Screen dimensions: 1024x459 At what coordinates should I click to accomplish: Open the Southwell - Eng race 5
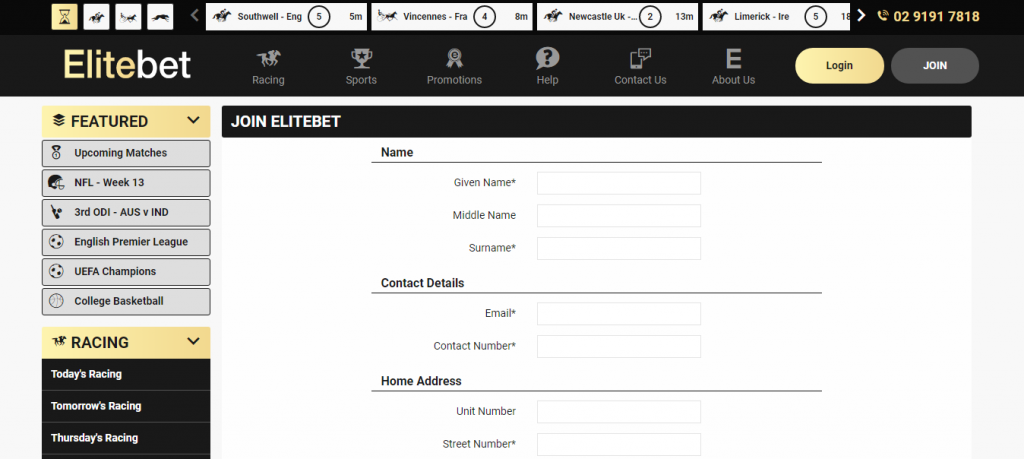point(287,16)
